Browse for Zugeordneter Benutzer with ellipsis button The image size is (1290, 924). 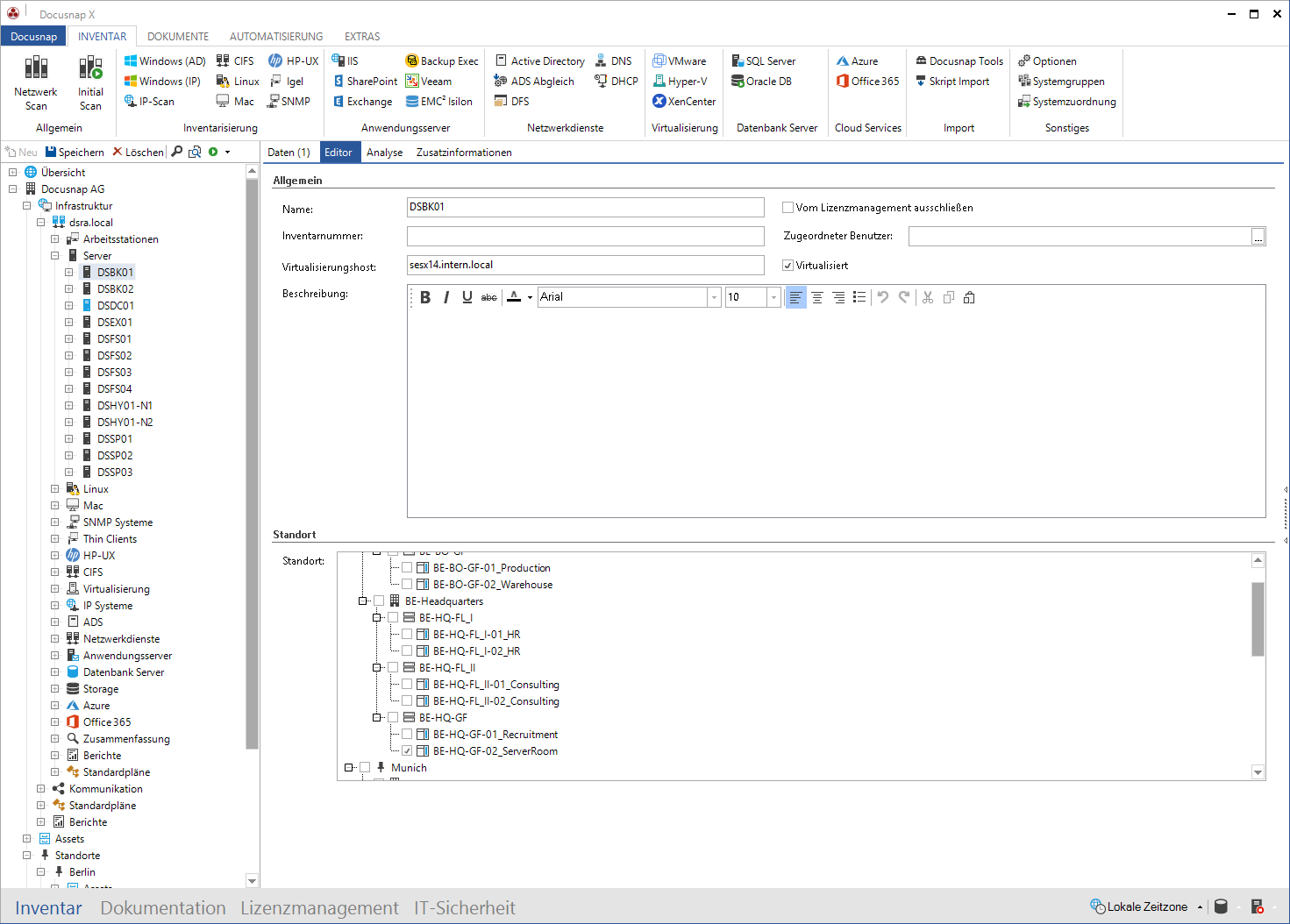coord(1258,237)
